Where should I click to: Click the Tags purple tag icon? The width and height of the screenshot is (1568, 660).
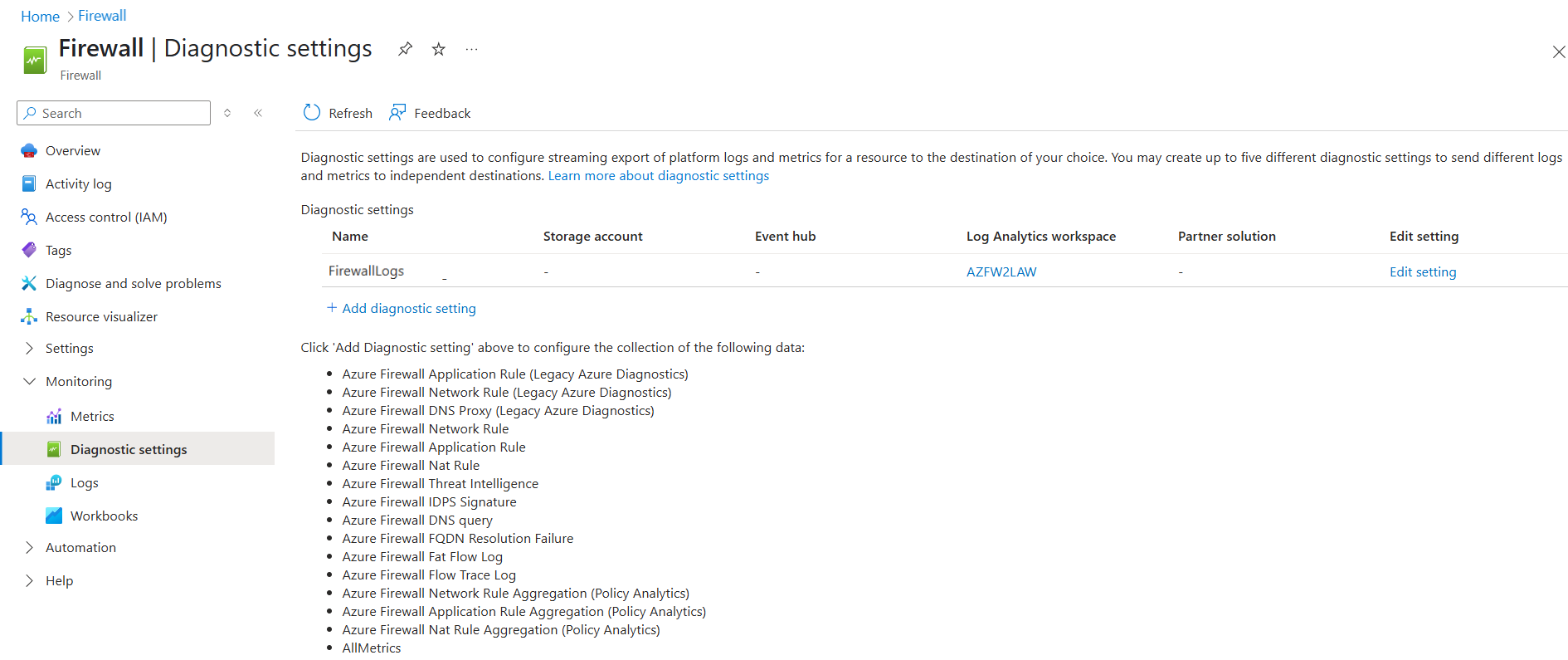29,250
